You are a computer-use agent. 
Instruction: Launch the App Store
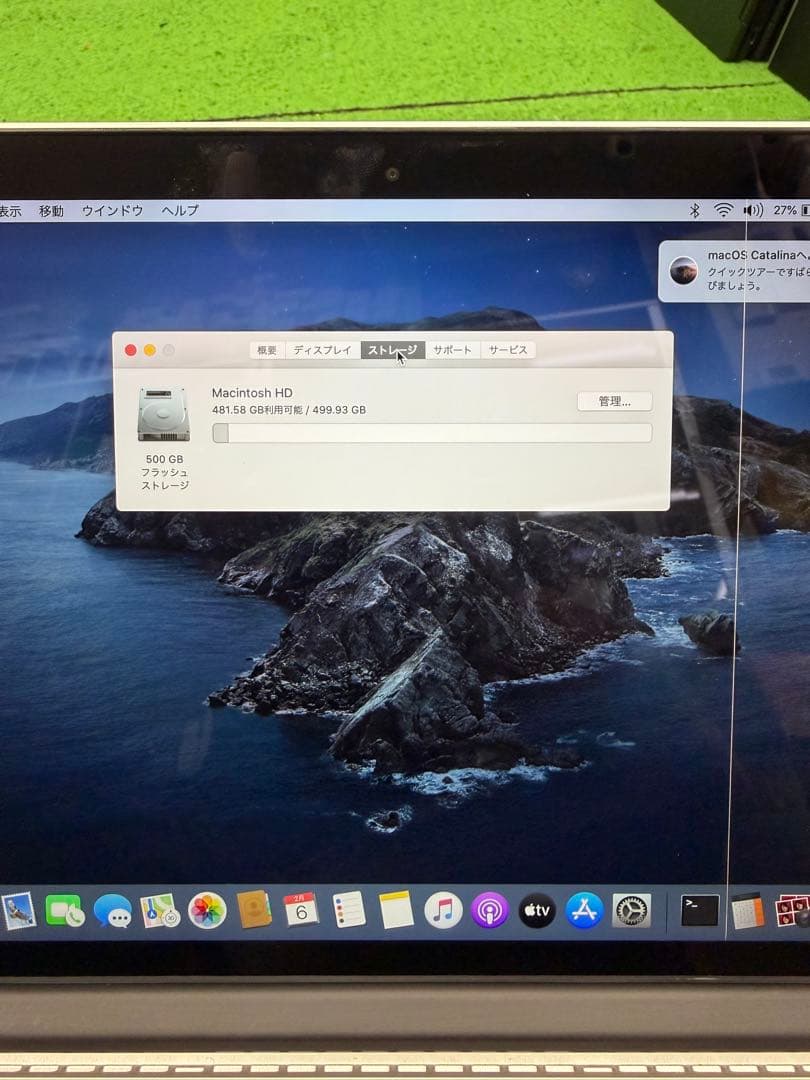click(584, 911)
